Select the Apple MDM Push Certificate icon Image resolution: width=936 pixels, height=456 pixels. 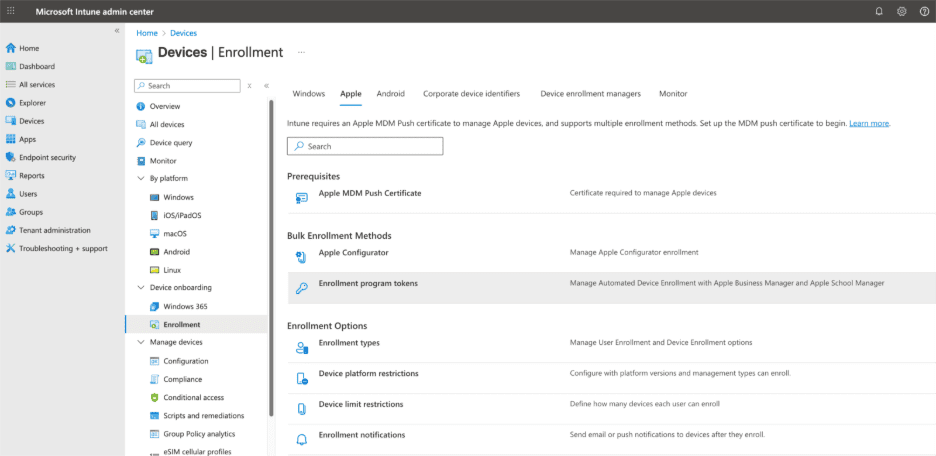301,198
